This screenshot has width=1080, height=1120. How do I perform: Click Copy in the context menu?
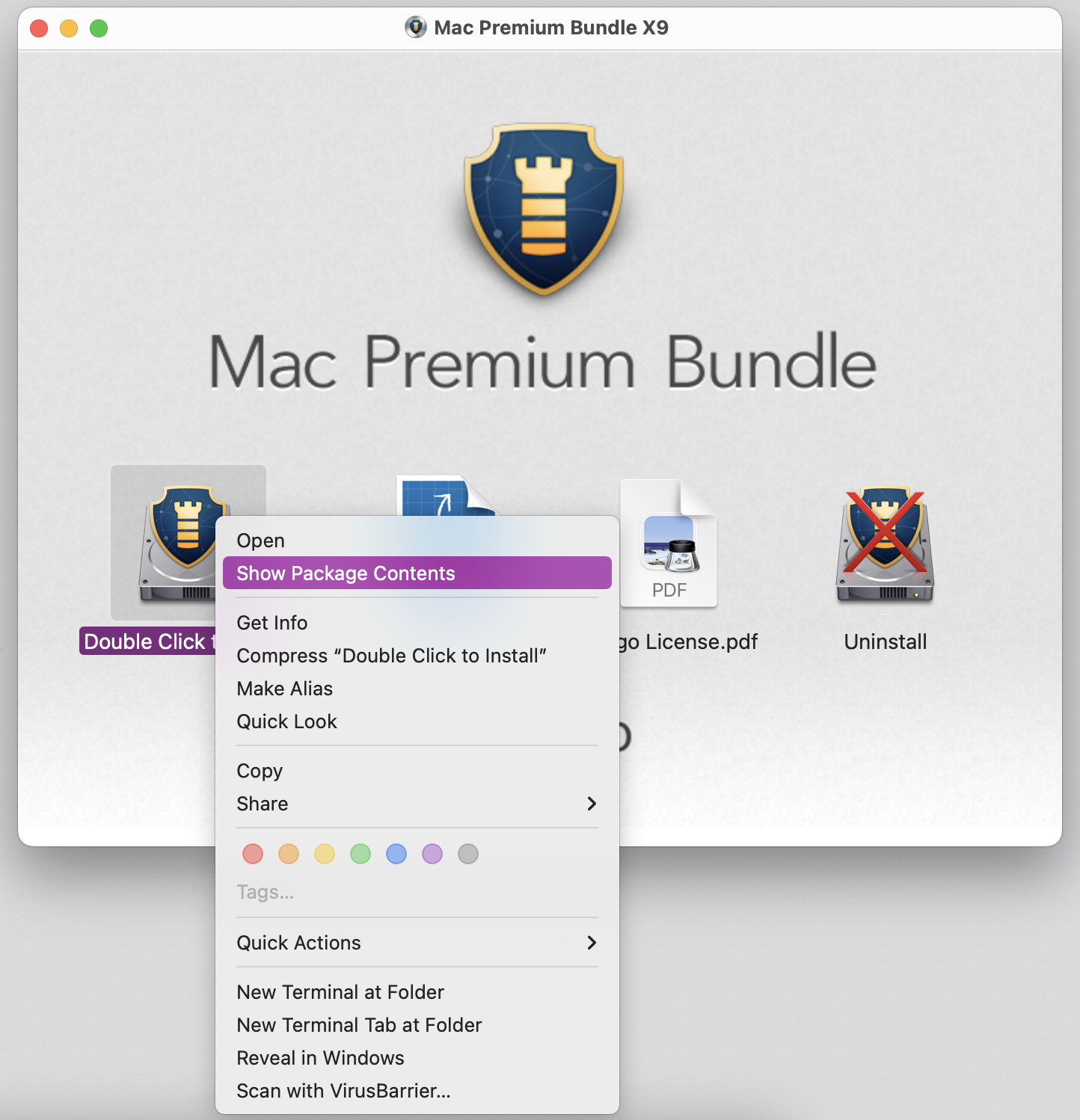point(417,771)
